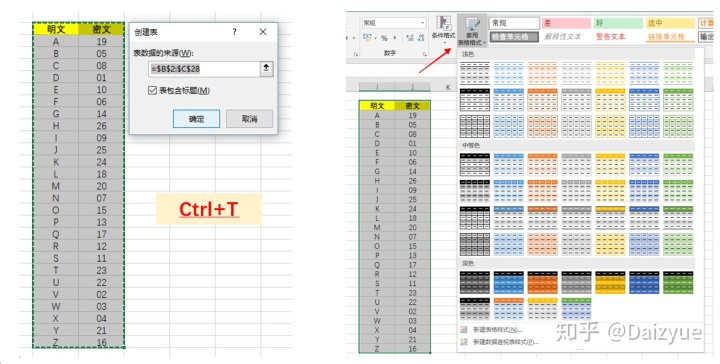Apply the 检查单元格 cell style
Image resolution: width=720 pixels, height=364 pixels.
514,37
